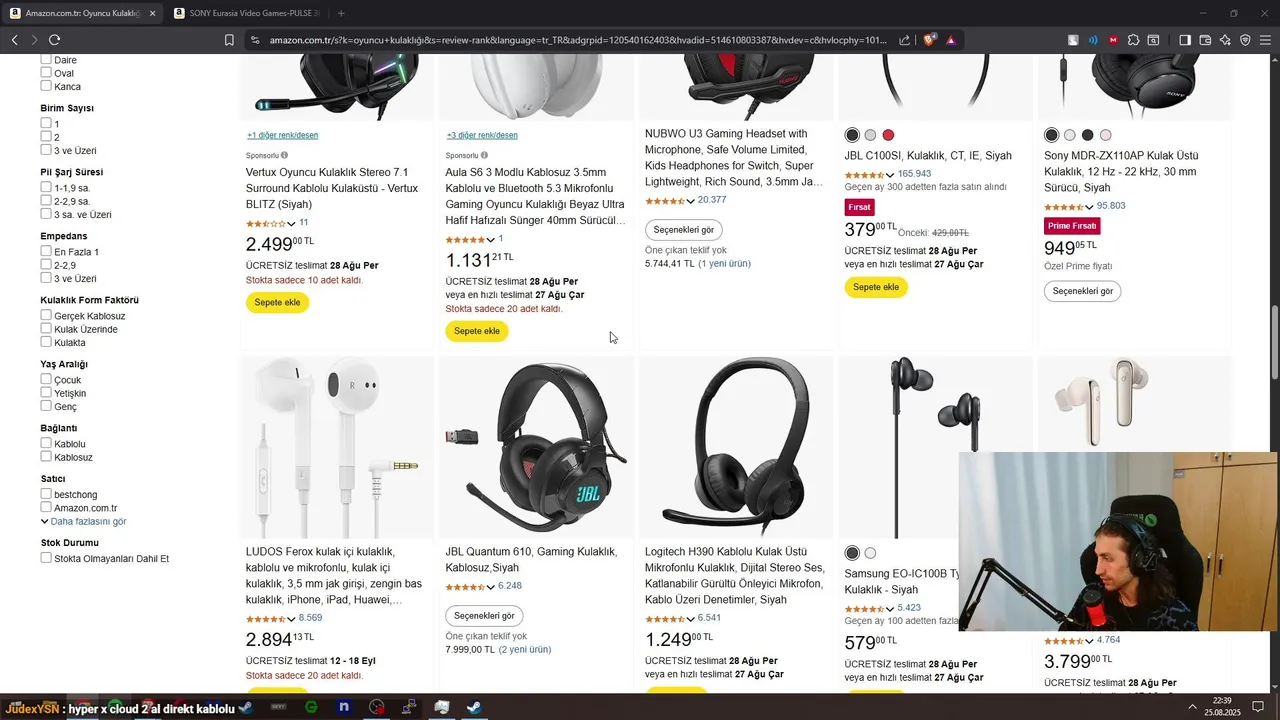Toggle the browser sidebar panel icon
This screenshot has width=1280, height=720.
1185,40
